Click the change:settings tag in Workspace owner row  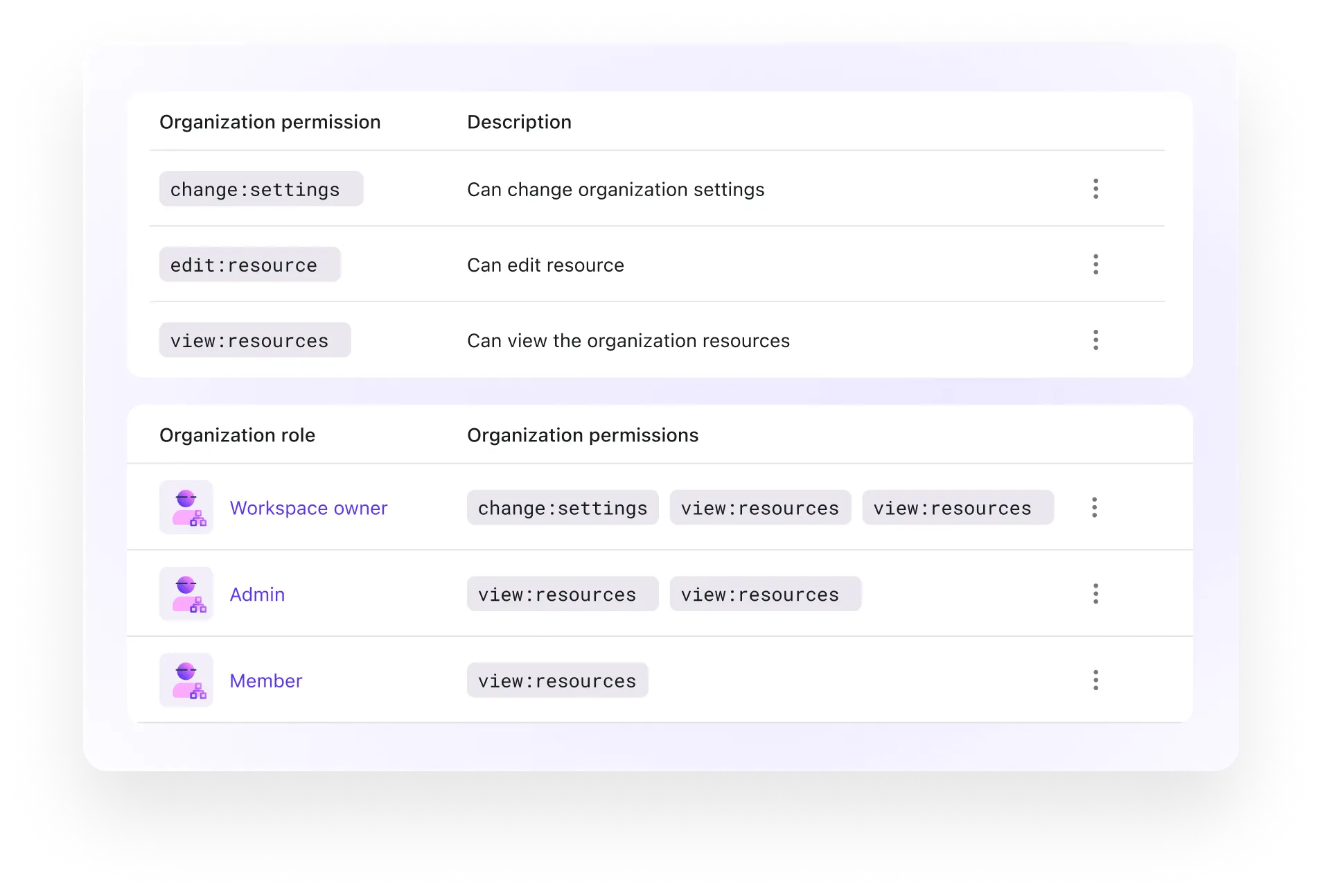tap(562, 508)
